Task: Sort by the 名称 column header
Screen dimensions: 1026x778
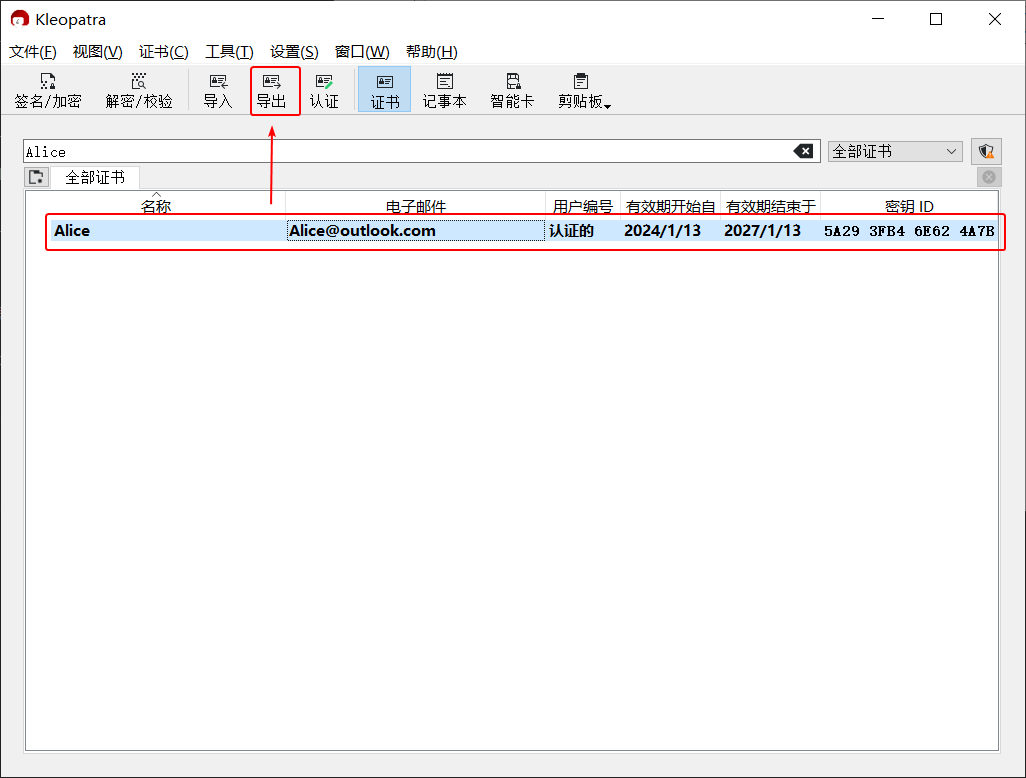Action: point(156,206)
